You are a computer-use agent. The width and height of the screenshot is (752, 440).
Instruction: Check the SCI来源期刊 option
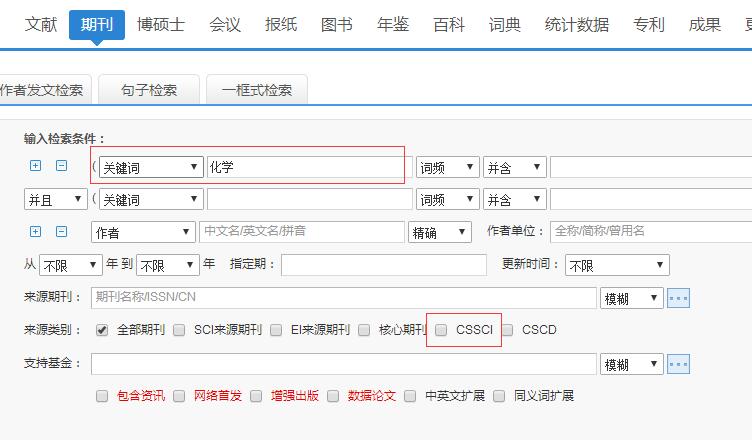coord(179,330)
